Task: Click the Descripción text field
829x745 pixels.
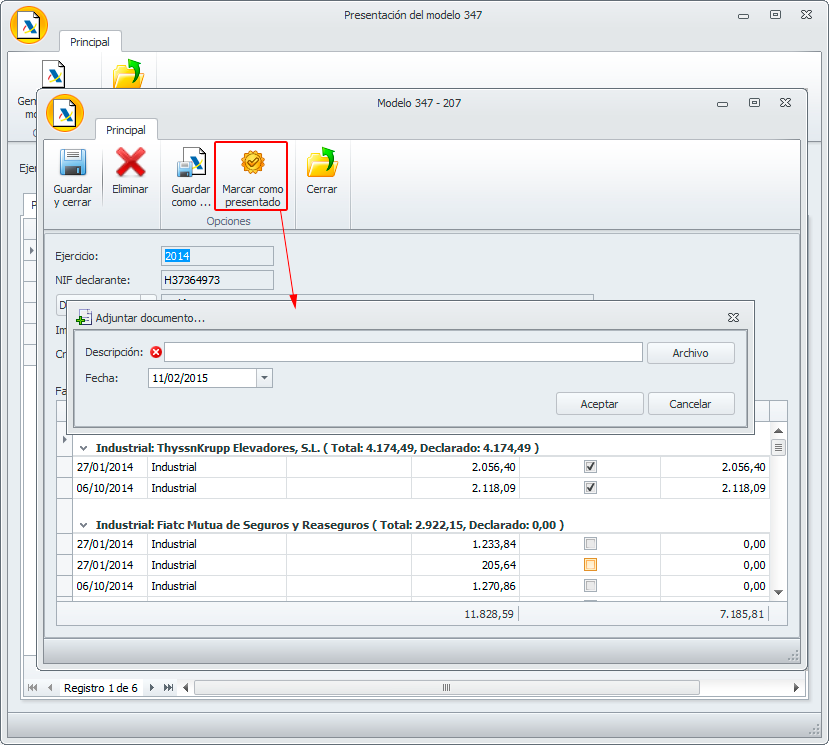Action: click(x=403, y=353)
